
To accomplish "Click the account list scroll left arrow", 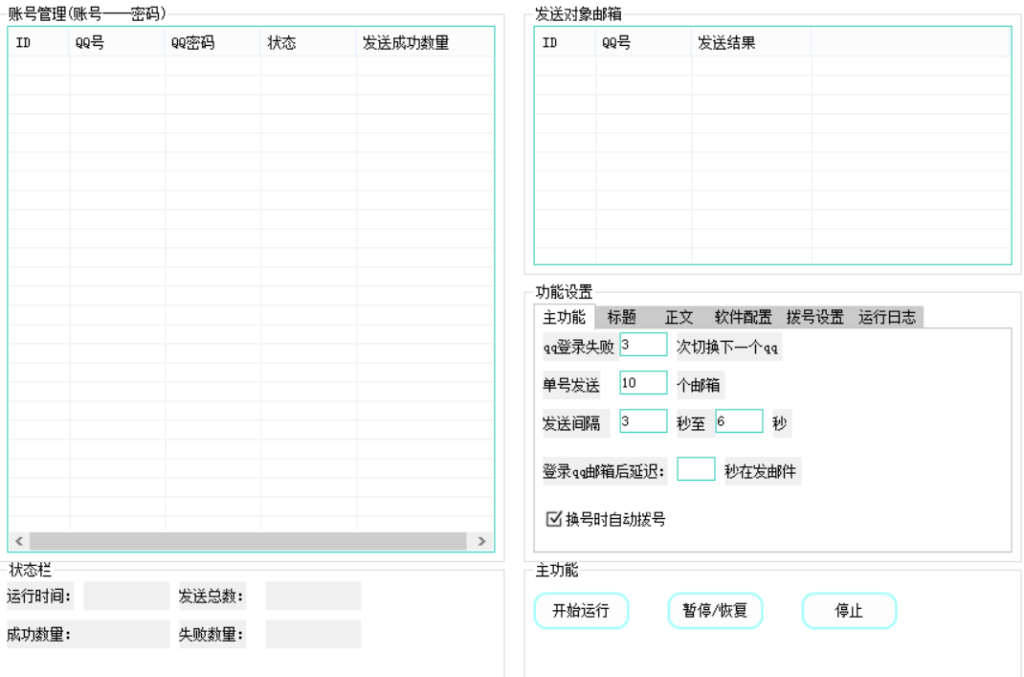I will (x=18, y=541).
